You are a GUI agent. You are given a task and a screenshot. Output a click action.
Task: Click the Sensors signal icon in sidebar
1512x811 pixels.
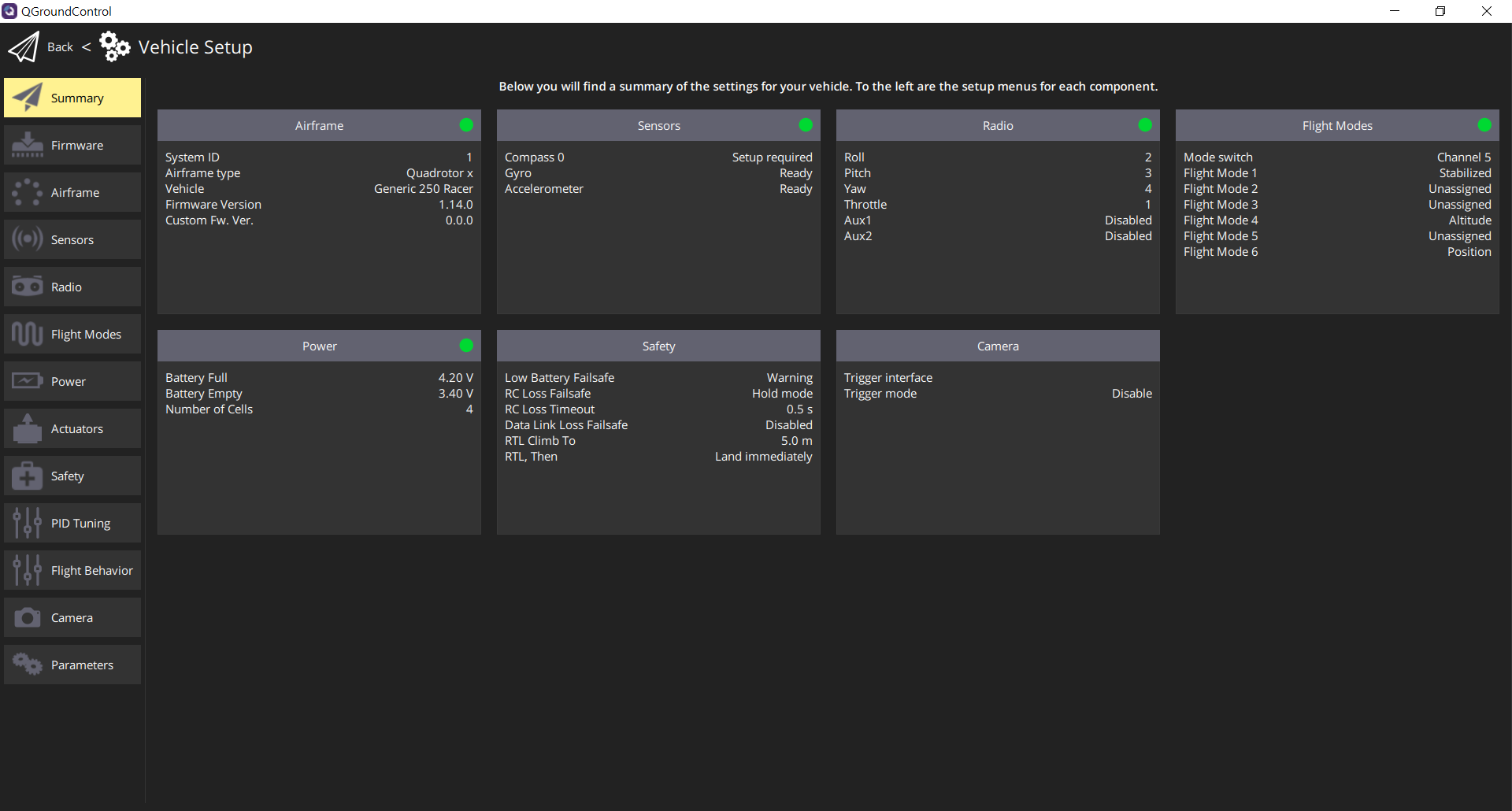[x=28, y=239]
